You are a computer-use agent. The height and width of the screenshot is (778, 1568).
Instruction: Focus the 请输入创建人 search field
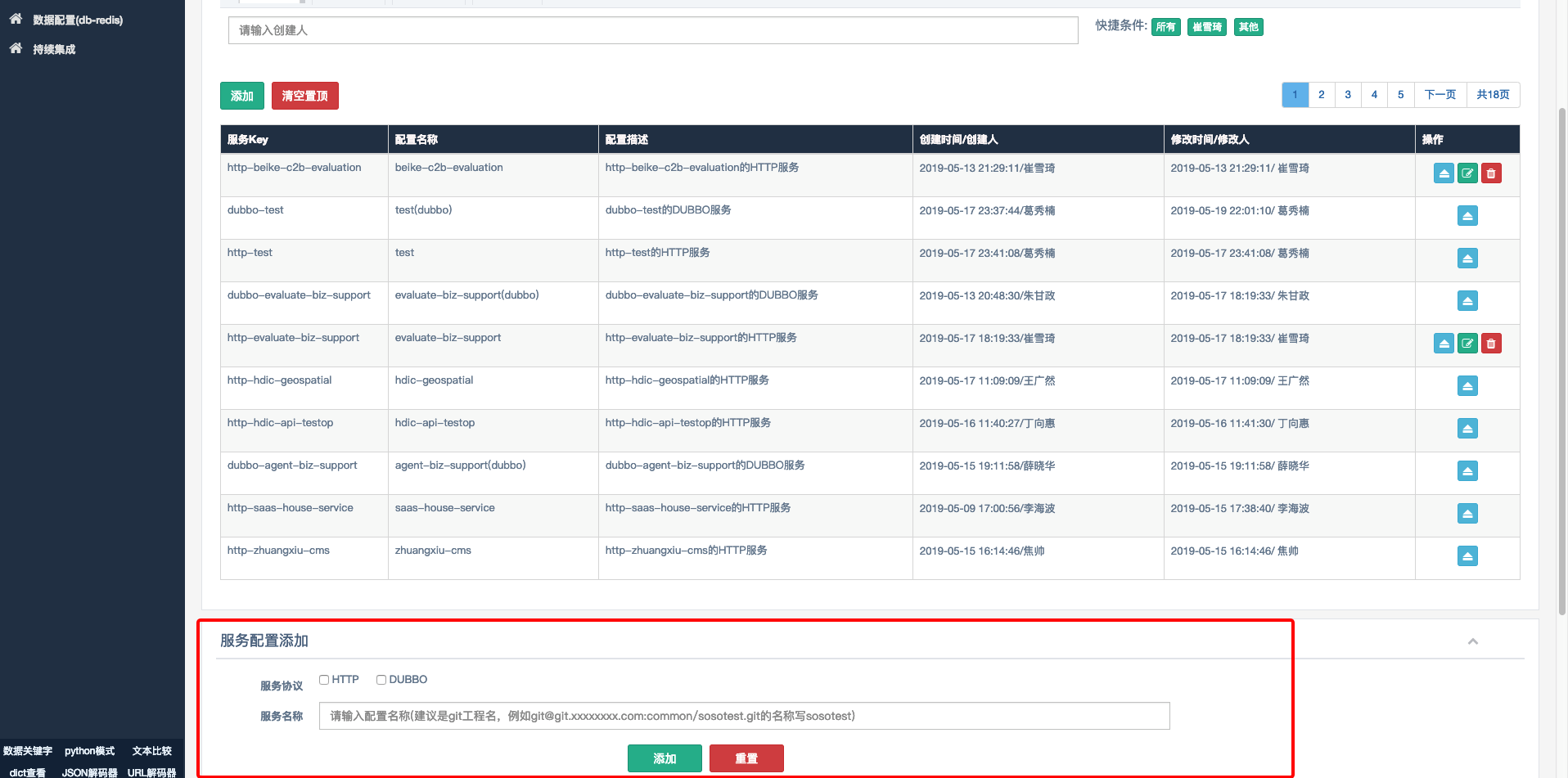[653, 30]
